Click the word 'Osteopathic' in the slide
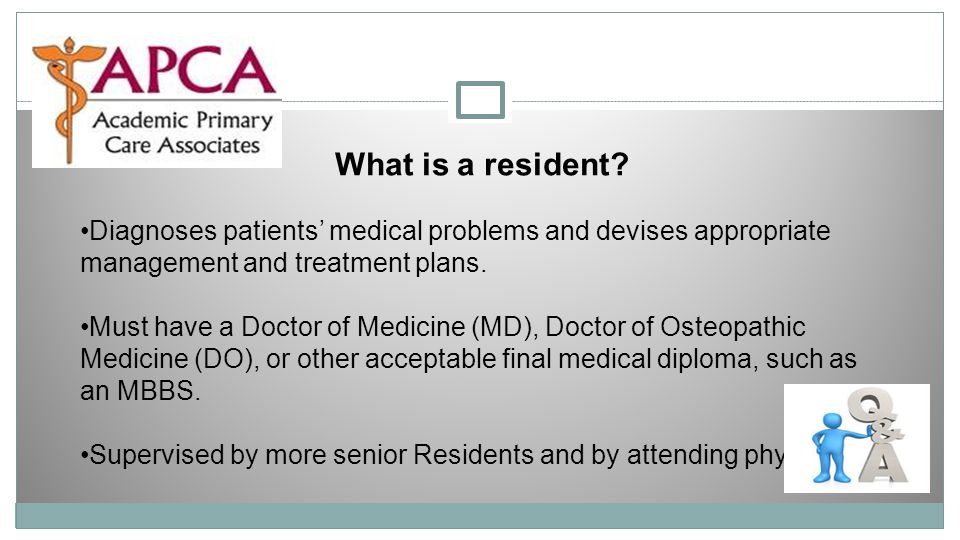 tap(733, 327)
